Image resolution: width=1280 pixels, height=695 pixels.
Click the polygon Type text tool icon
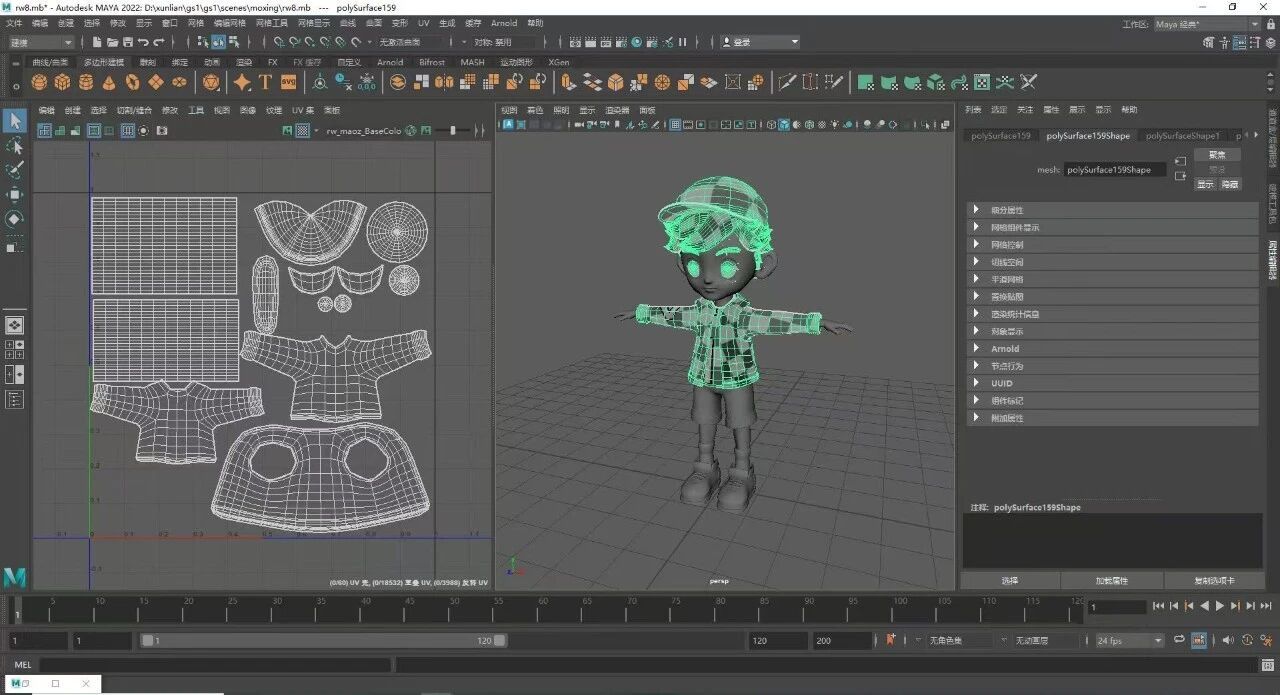click(265, 82)
